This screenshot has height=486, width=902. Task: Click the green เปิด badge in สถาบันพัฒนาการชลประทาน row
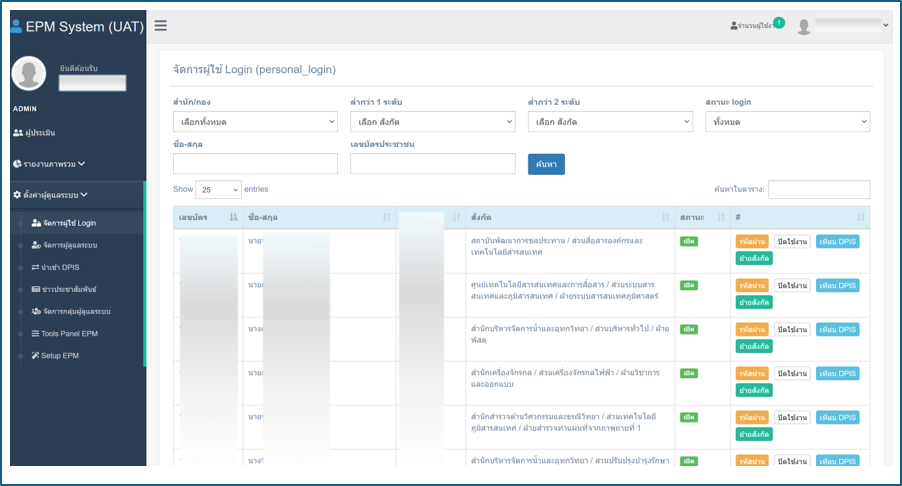click(689, 242)
